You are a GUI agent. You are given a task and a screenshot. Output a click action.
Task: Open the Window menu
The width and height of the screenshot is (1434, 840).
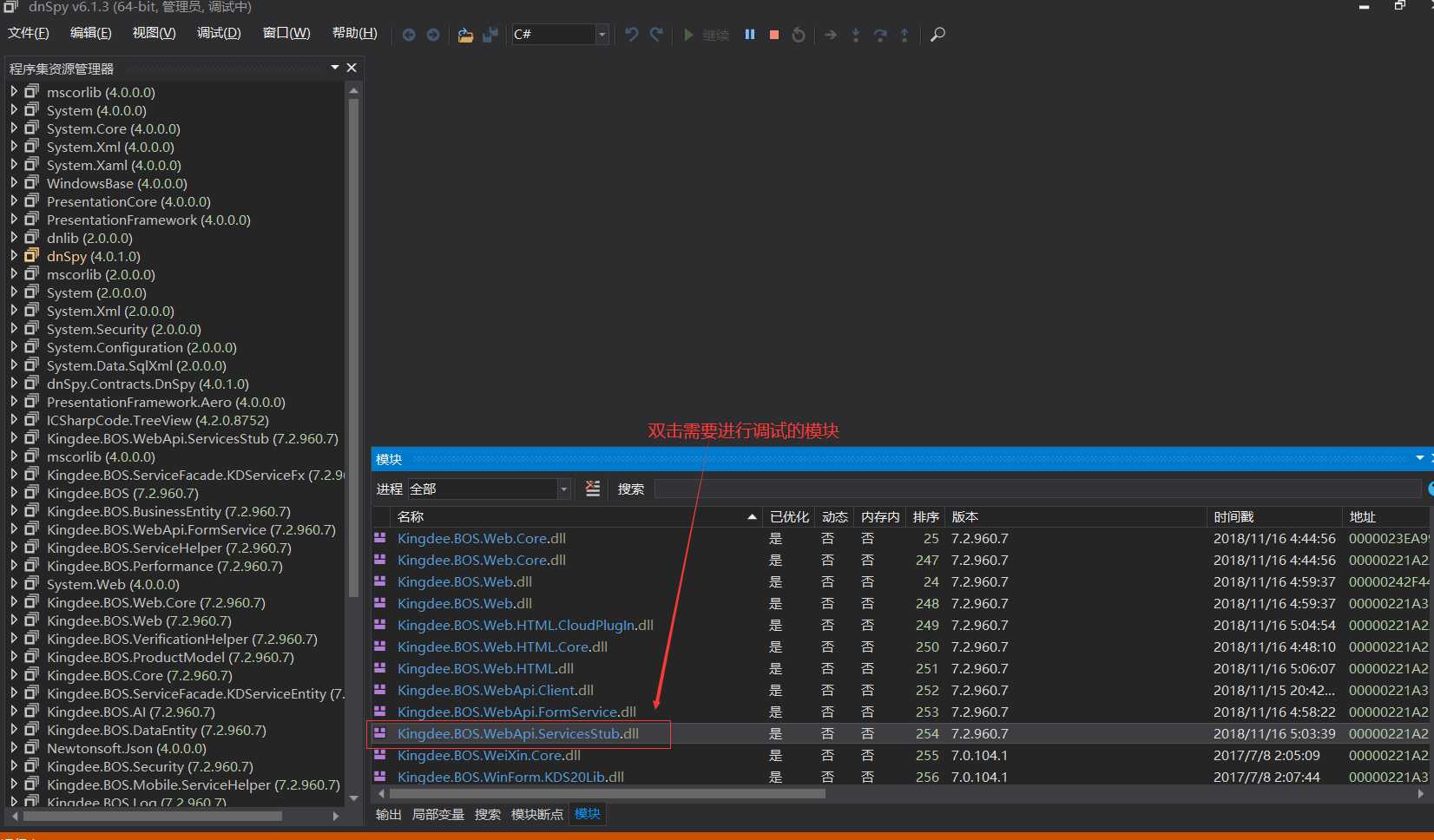[286, 33]
